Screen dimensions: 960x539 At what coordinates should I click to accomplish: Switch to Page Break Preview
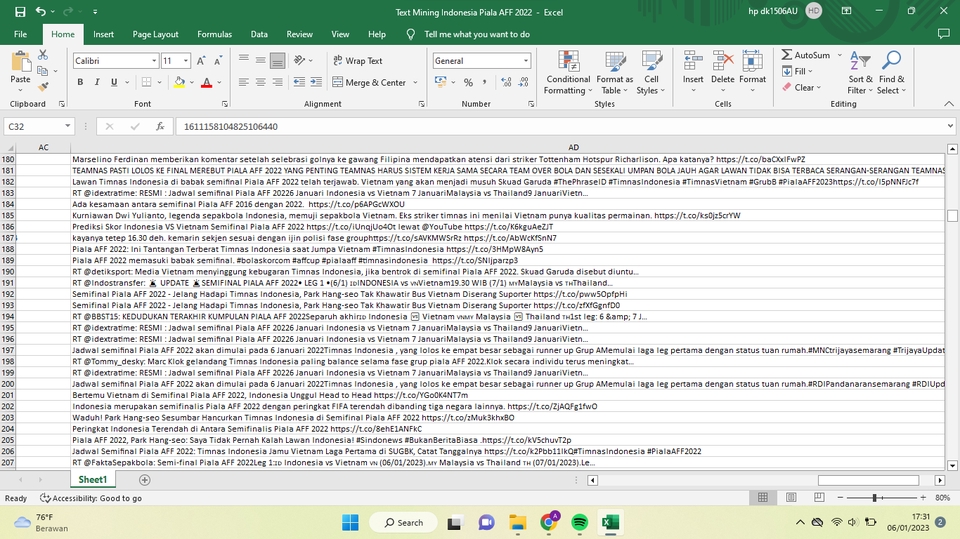pos(819,497)
